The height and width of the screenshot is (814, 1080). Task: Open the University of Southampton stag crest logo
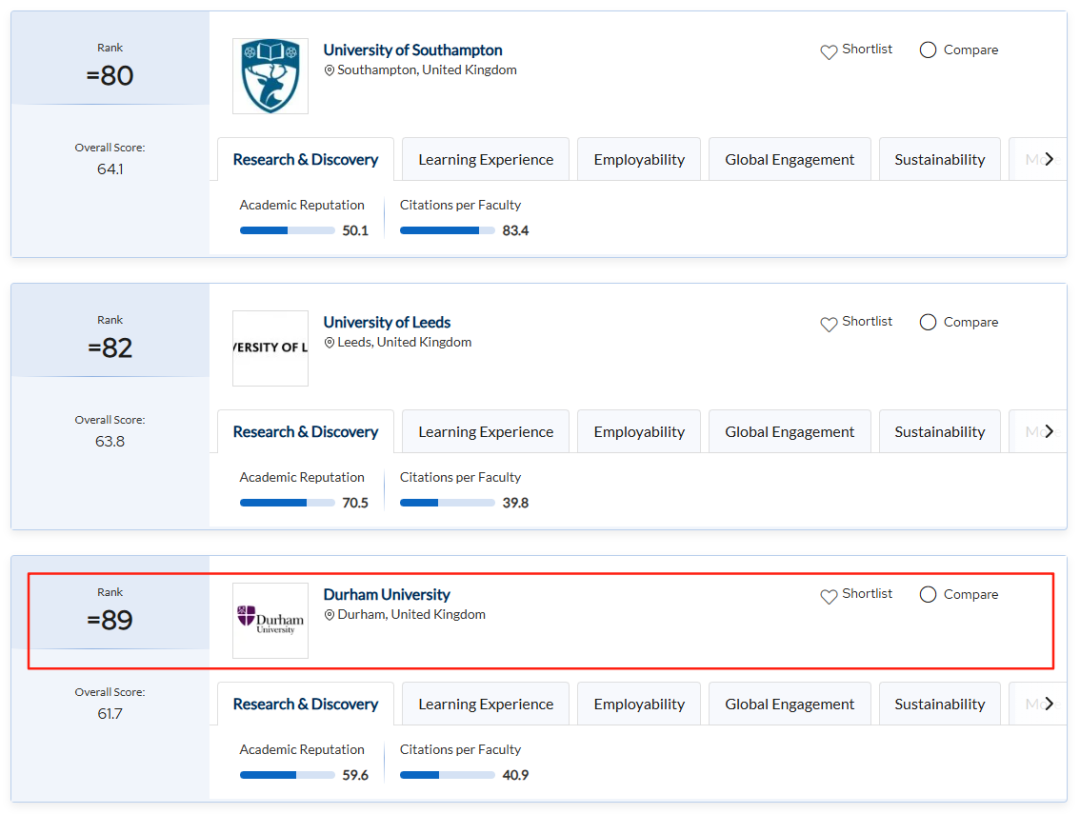coord(271,76)
